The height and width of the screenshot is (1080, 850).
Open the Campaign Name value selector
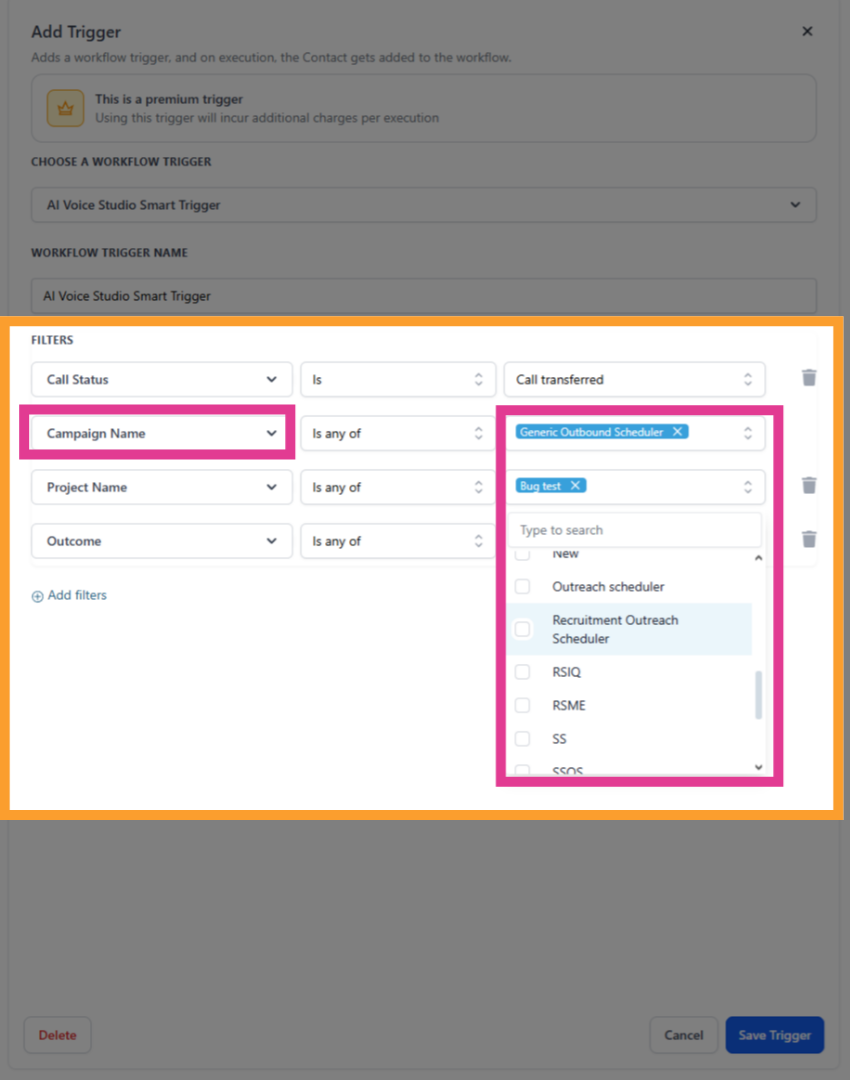(634, 433)
